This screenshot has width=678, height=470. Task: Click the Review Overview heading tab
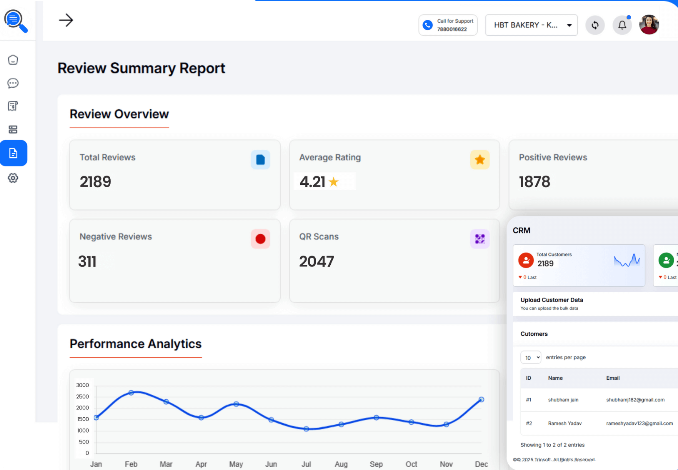(119, 114)
